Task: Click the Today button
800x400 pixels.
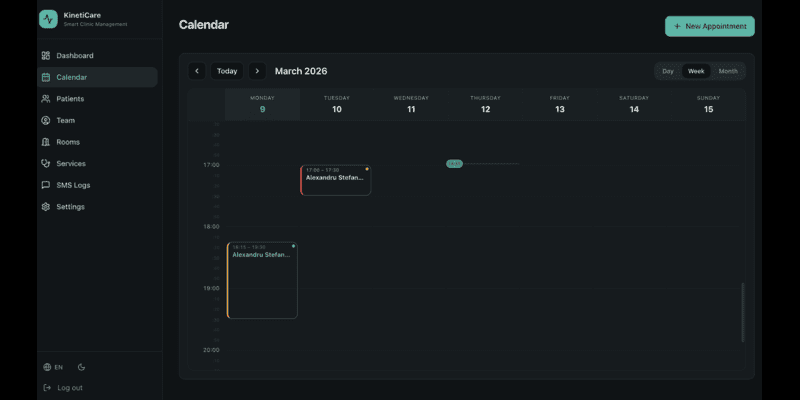Action: [227, 71]
